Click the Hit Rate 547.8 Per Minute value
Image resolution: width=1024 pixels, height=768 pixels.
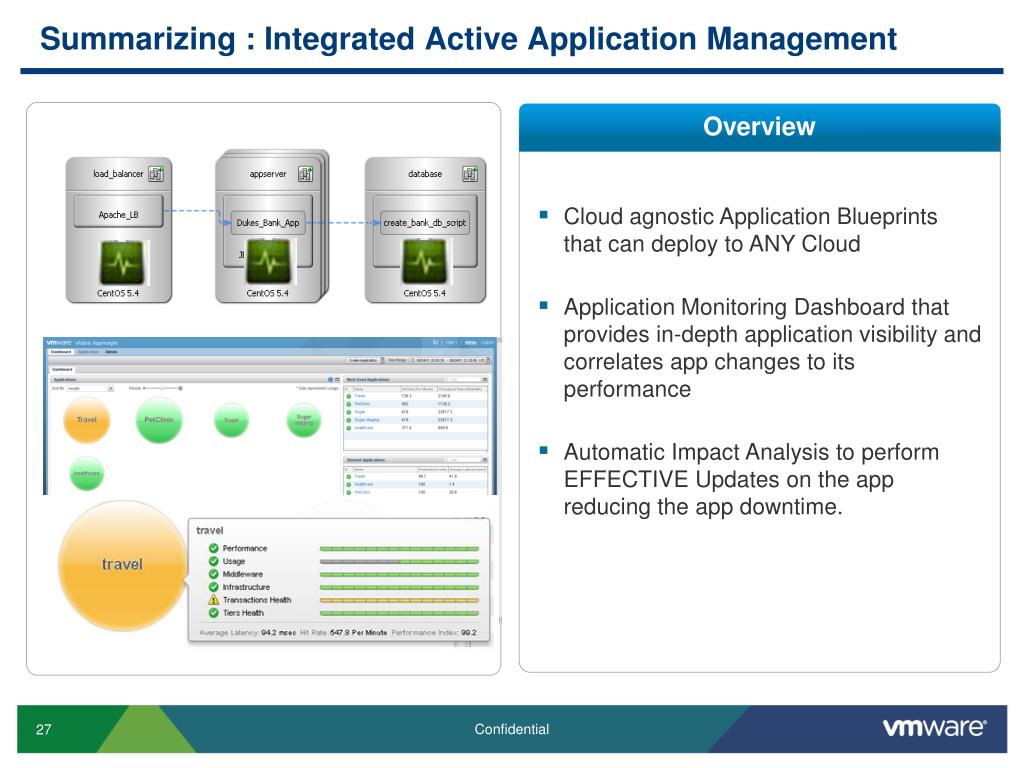(359, 633)
